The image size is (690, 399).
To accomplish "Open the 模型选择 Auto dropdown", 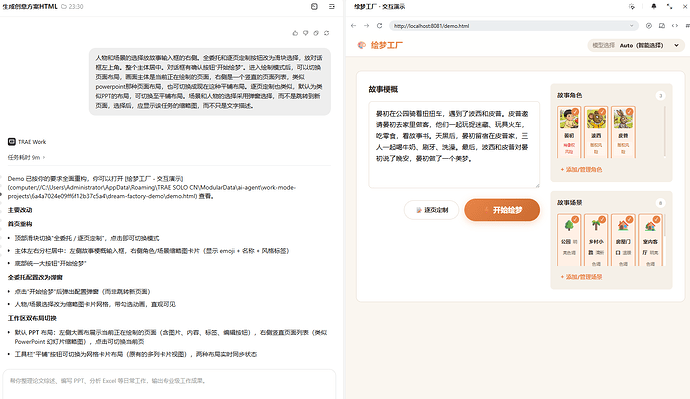I will pos(636,45).
